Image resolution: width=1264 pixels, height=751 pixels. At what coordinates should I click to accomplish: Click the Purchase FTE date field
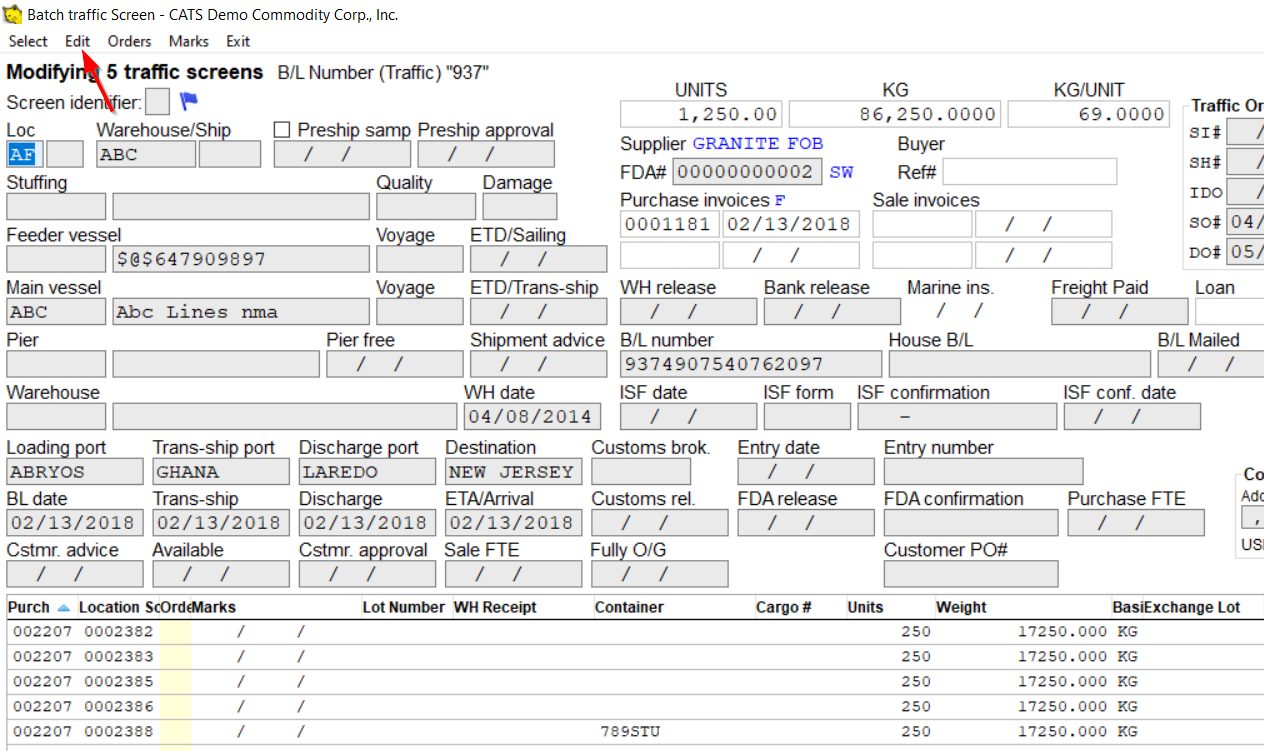point(1136,522)
